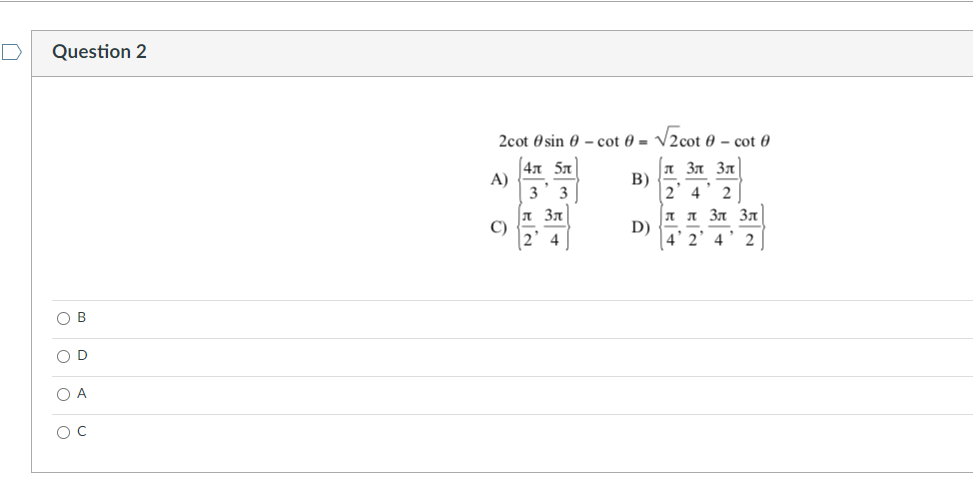Click choice A) set 4π/3, 5π/3 in image
Screen dimensions: 973x485
coord(534,180)
